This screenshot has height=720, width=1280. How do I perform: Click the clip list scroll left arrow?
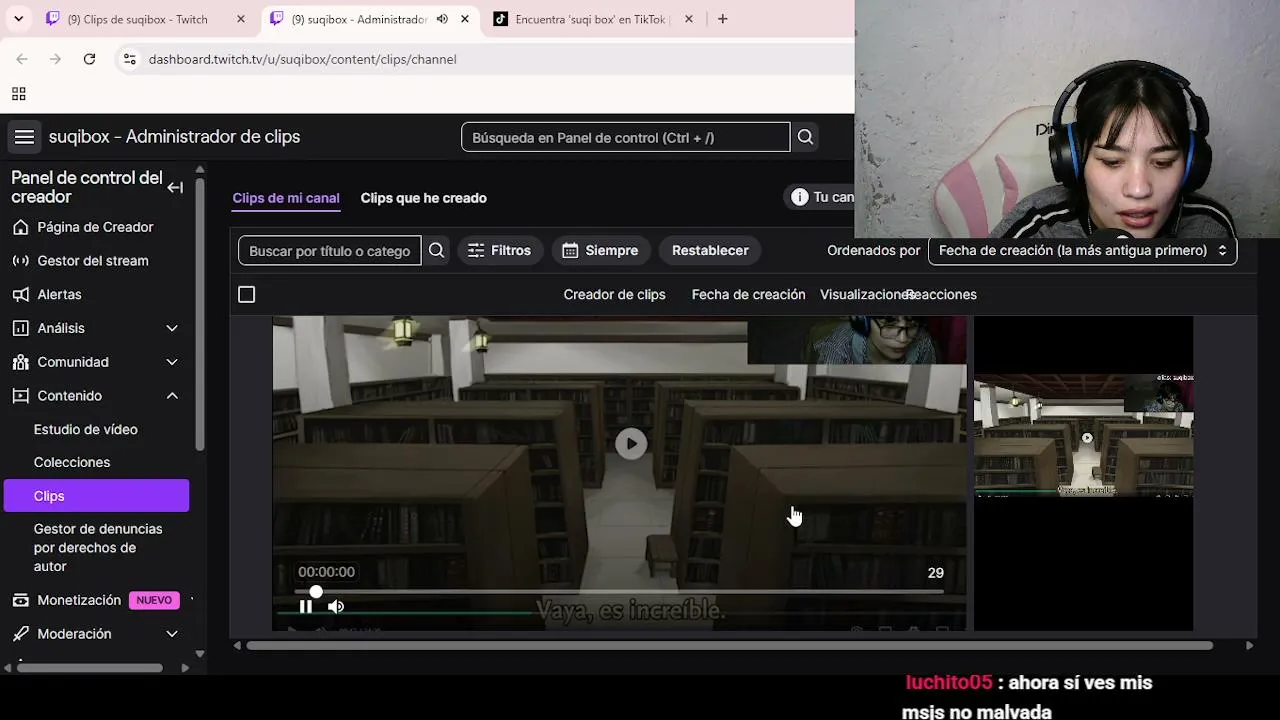[237, 645]
